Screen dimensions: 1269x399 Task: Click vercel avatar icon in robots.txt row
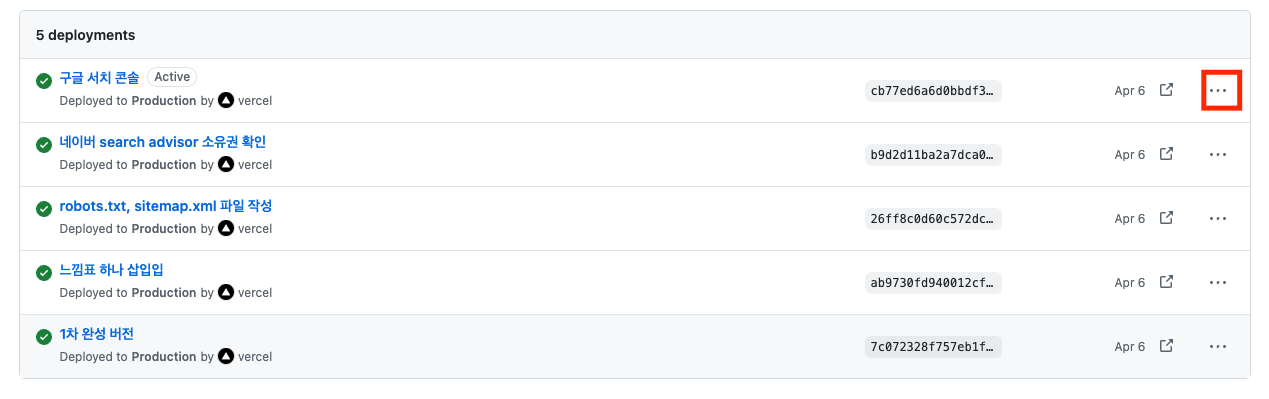(226, 228)
